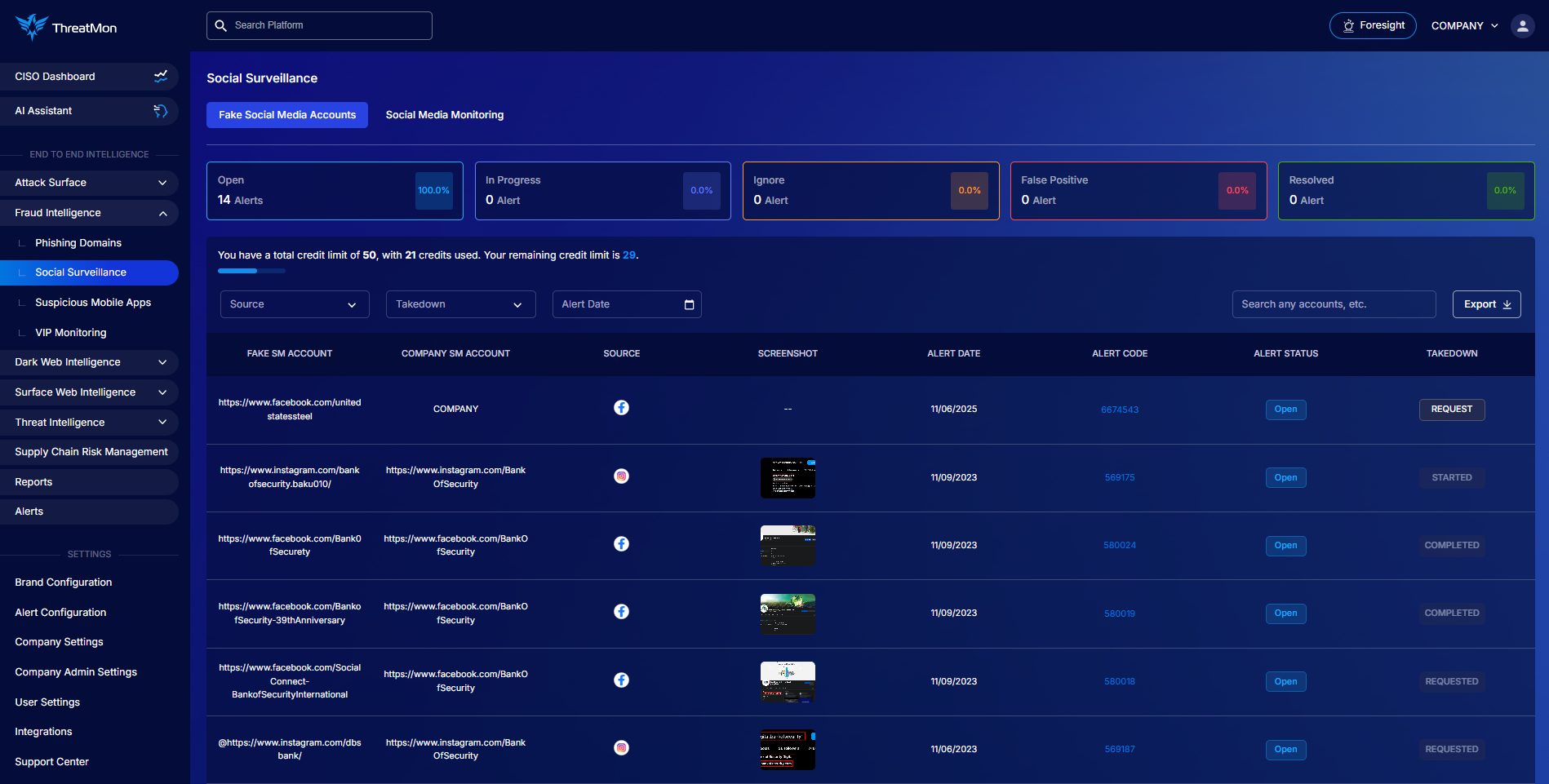
Task: Open Integrations page
Action: (43, 732)
